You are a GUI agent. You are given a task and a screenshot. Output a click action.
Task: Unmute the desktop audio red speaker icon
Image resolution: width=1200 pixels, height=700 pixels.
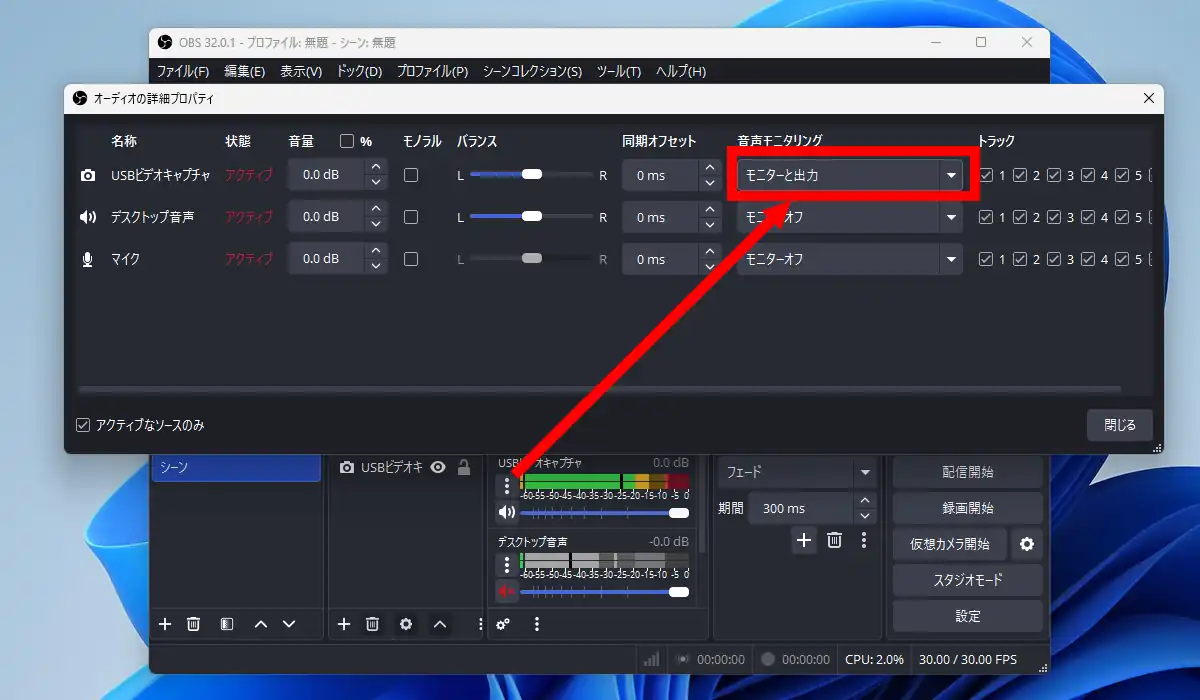pos(507,591)
